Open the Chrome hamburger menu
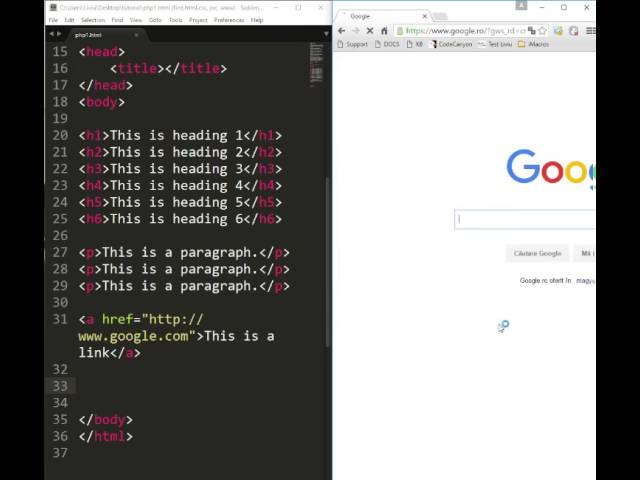The width and height of the screenshot is (640, 480). pyautogui.click(x=590, y=31)
